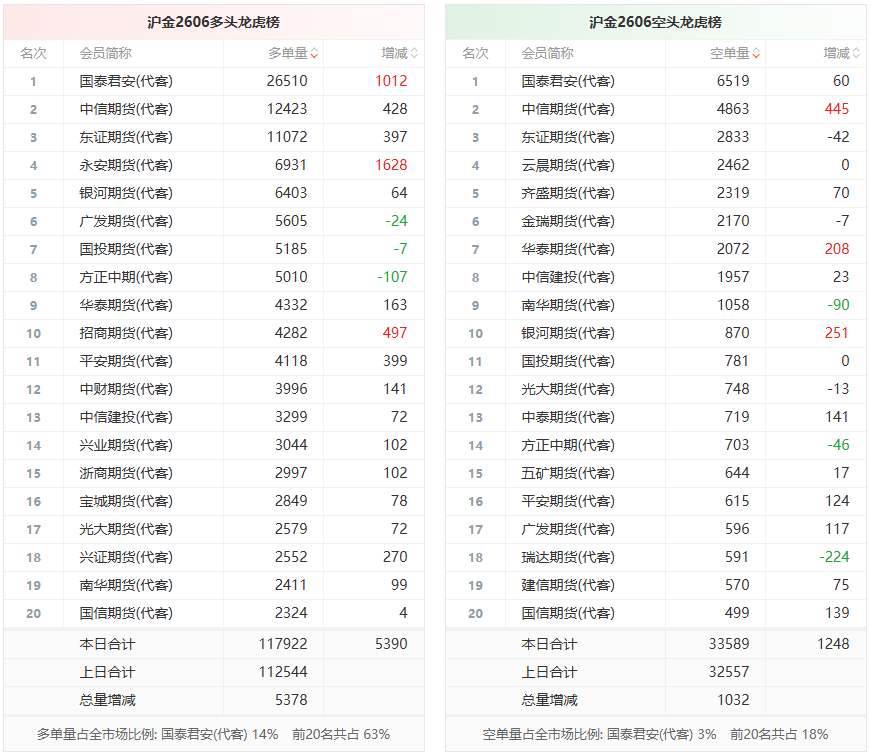The width and height of the screenshot is (871, 755).
Task: Click 国泰君安(代客) in long table row 1
Action: click(x=126, y=82)
